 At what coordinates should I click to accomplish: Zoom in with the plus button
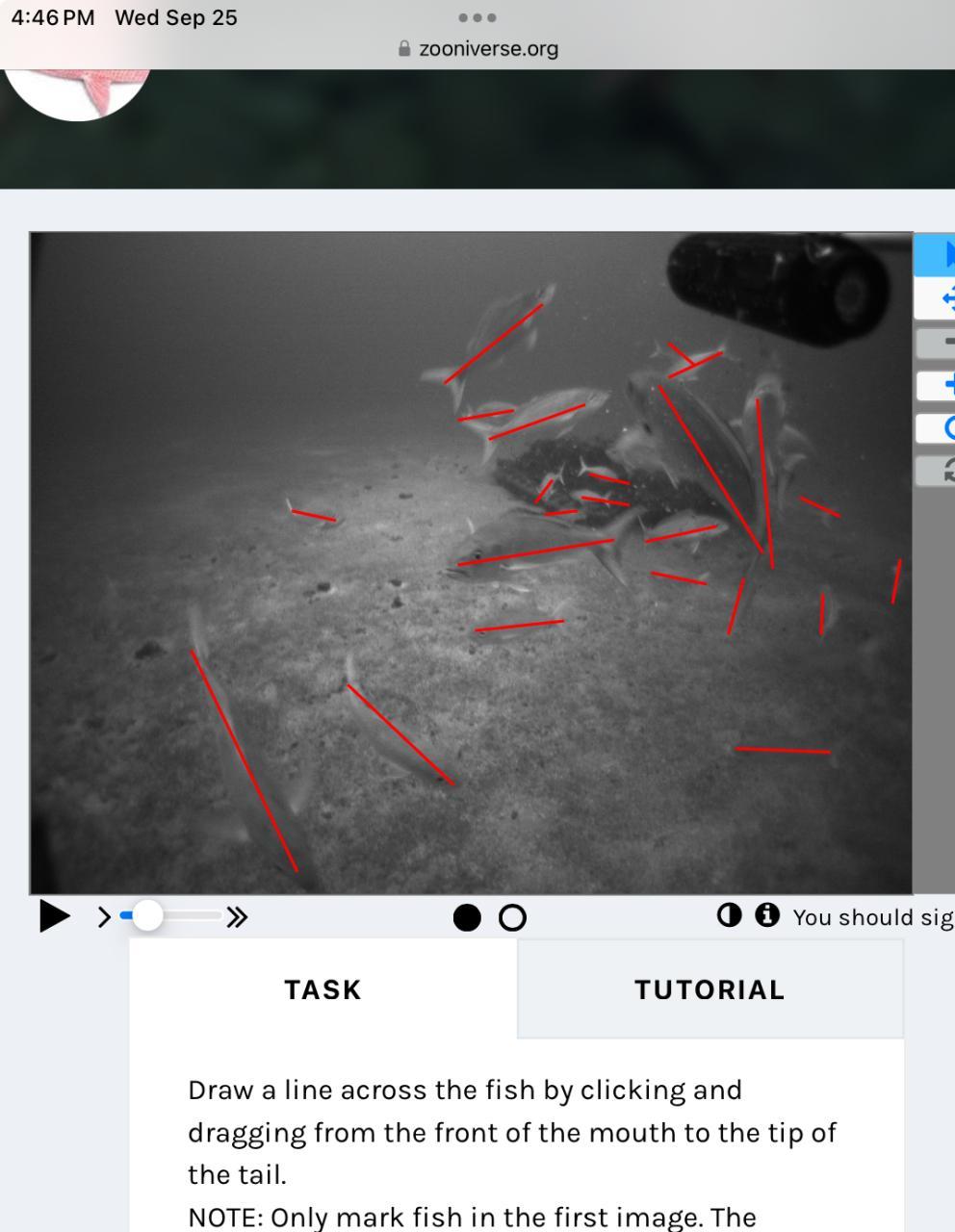[935, 386]
